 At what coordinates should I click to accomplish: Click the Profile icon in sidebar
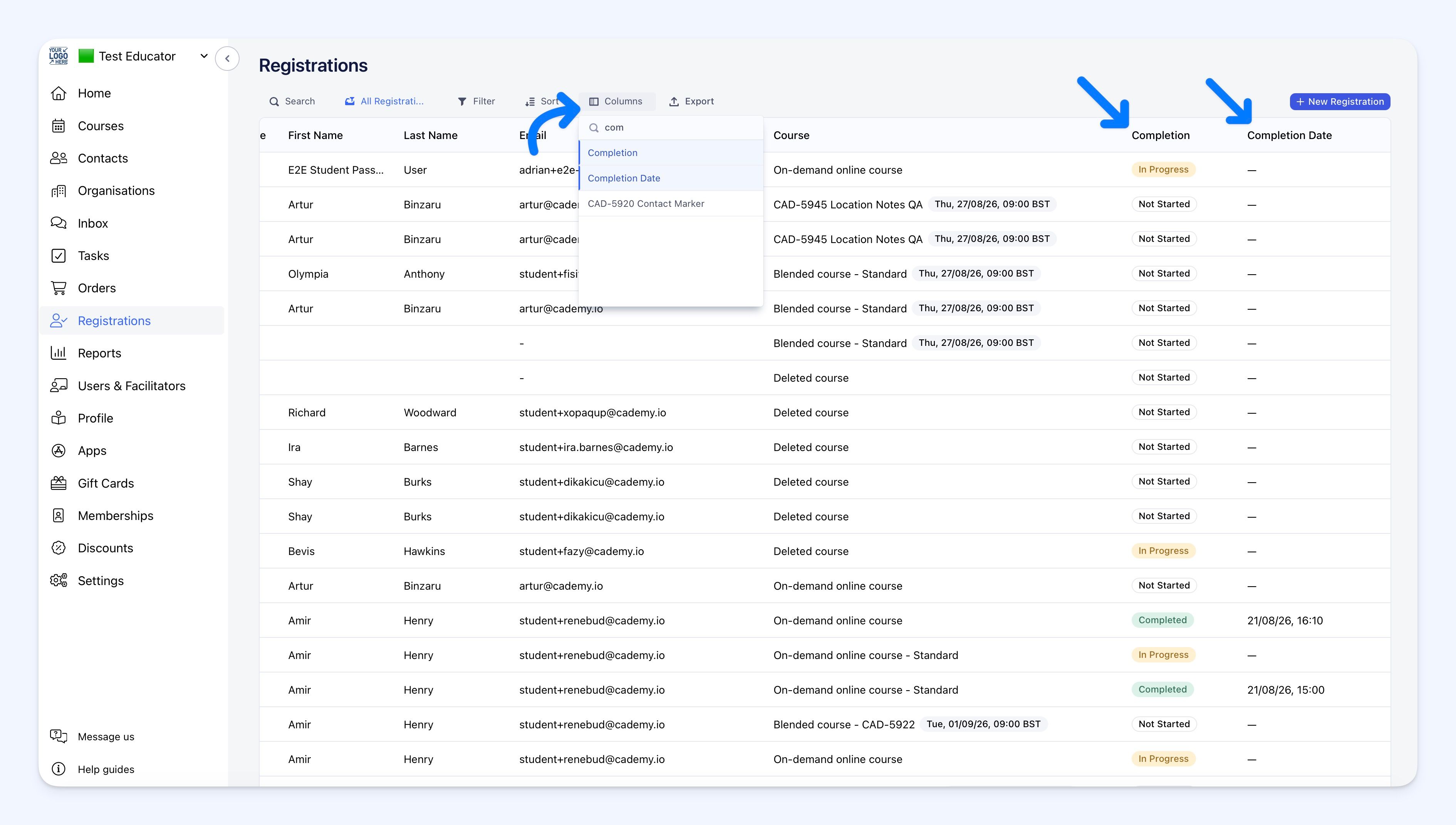58,418
